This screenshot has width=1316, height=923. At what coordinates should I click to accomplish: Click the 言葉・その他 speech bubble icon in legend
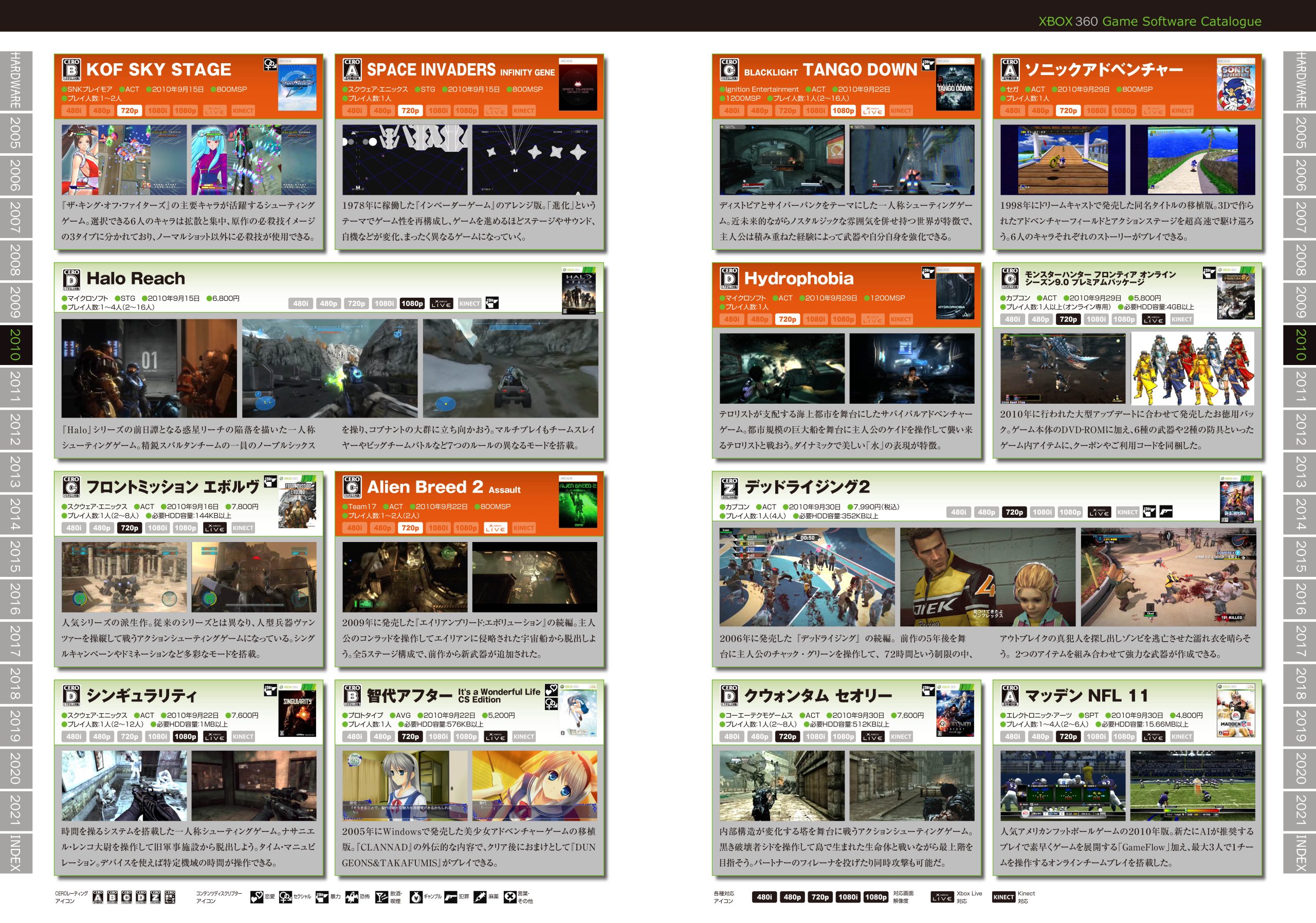(510, 897)
